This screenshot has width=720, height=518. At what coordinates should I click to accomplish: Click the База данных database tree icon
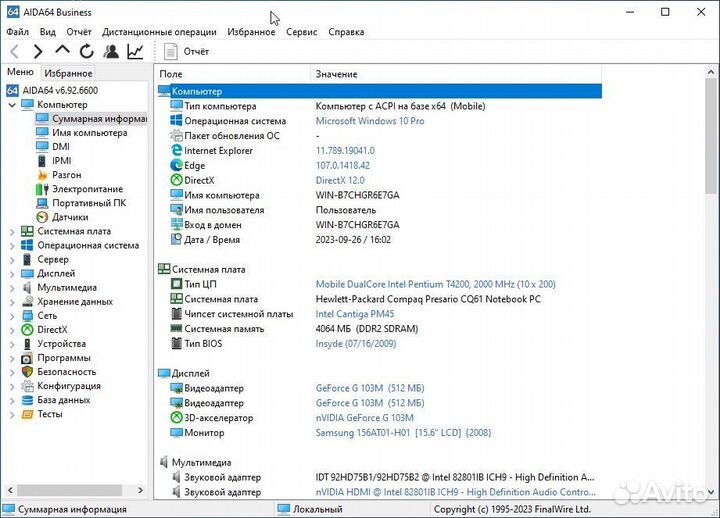click(x=28, y=400)
